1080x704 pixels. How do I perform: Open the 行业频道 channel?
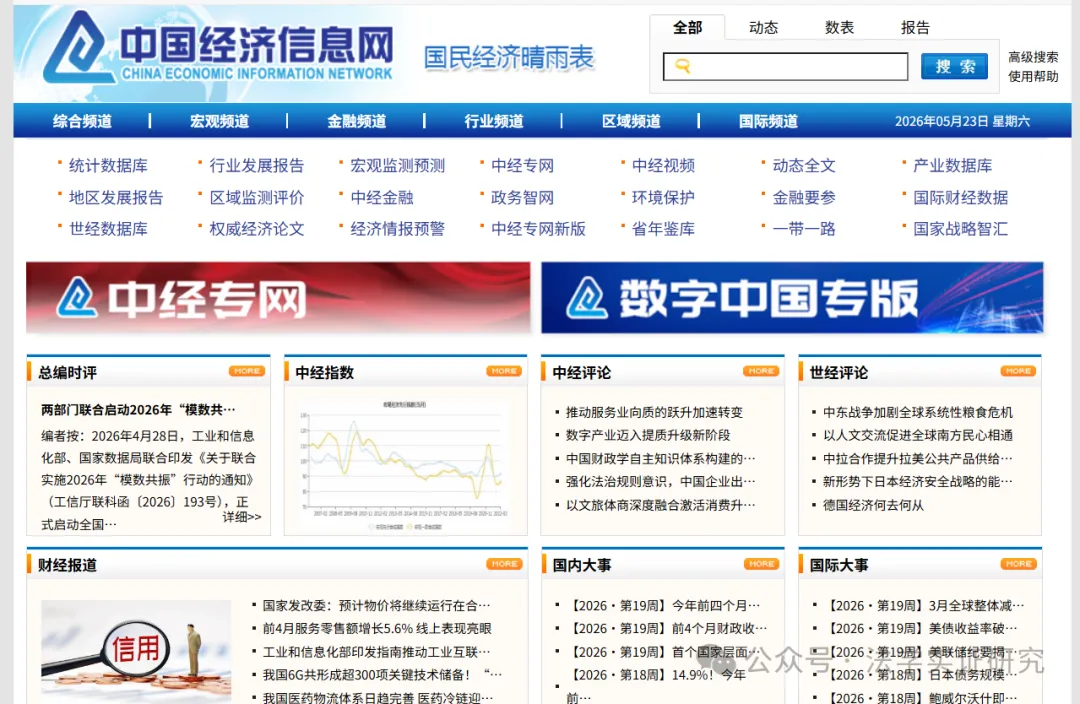tap(493, 121)
